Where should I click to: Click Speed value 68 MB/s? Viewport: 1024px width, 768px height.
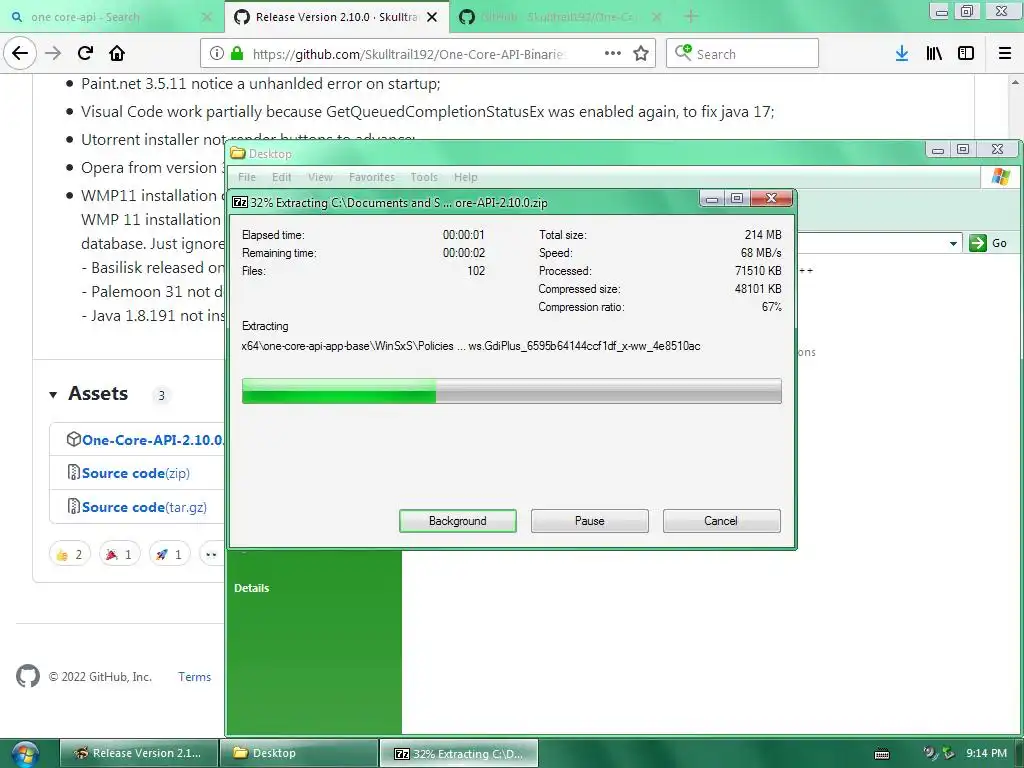coord(761,253)
